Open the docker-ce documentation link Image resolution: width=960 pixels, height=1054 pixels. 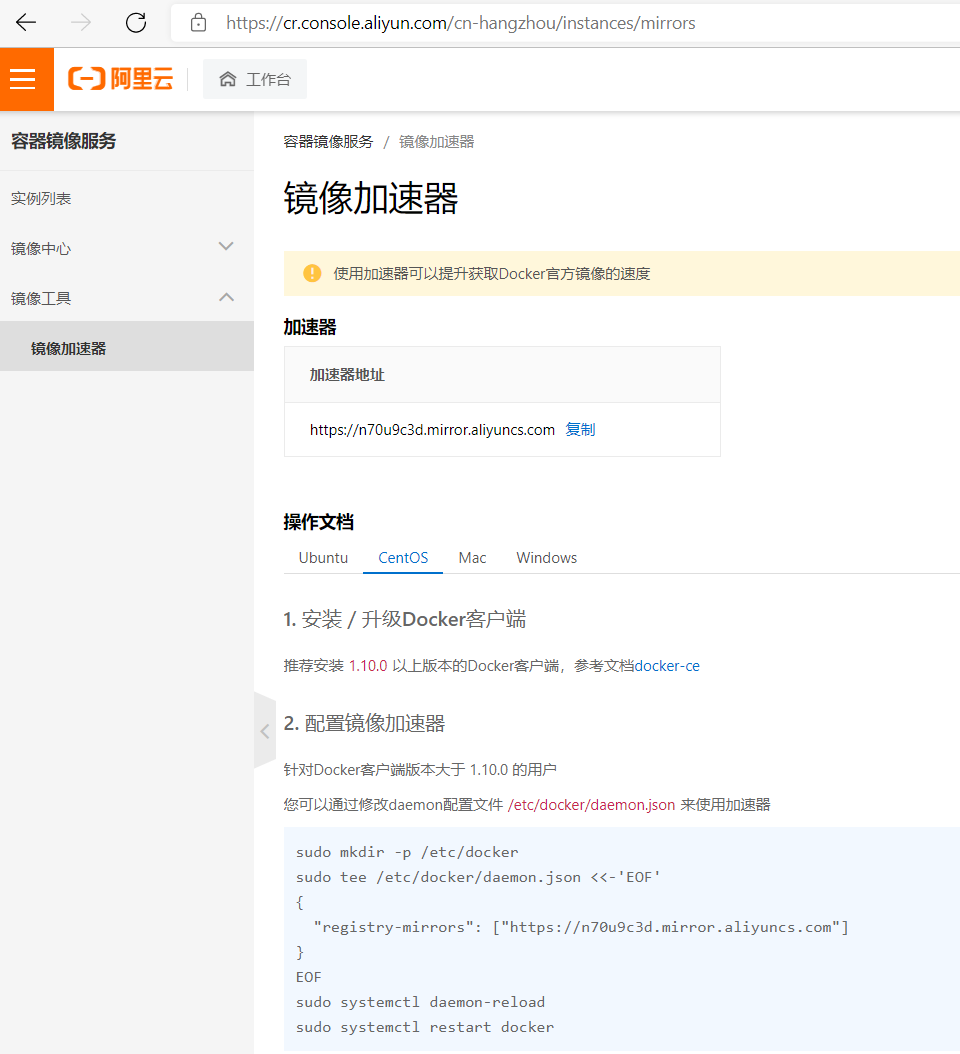[x=667, y=666]
